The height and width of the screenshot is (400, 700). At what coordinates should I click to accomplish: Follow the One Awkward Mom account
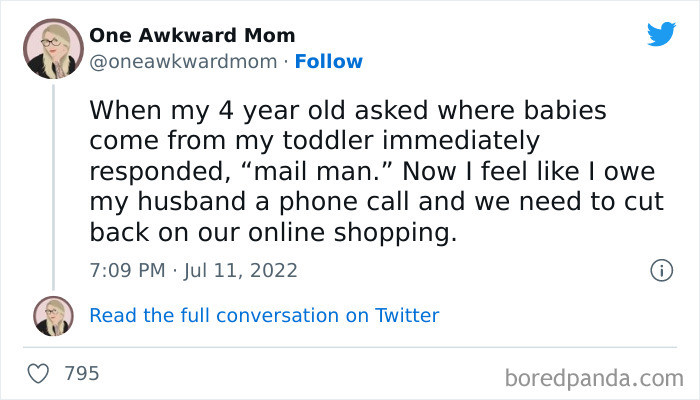coord(330,62)
